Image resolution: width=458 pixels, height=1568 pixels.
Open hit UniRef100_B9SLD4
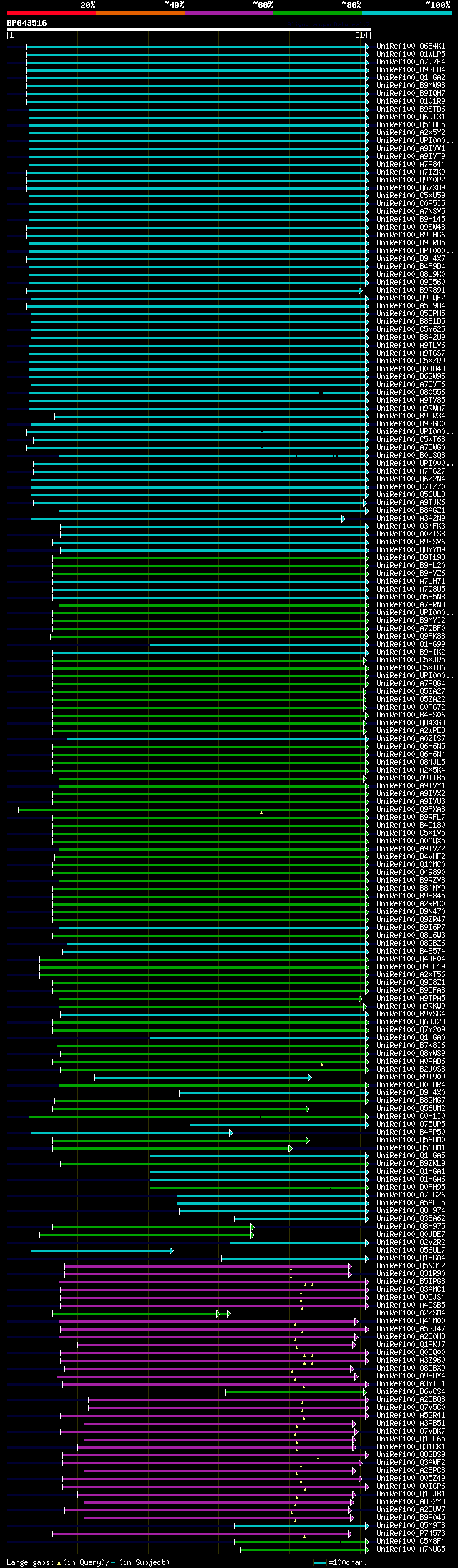411,69
